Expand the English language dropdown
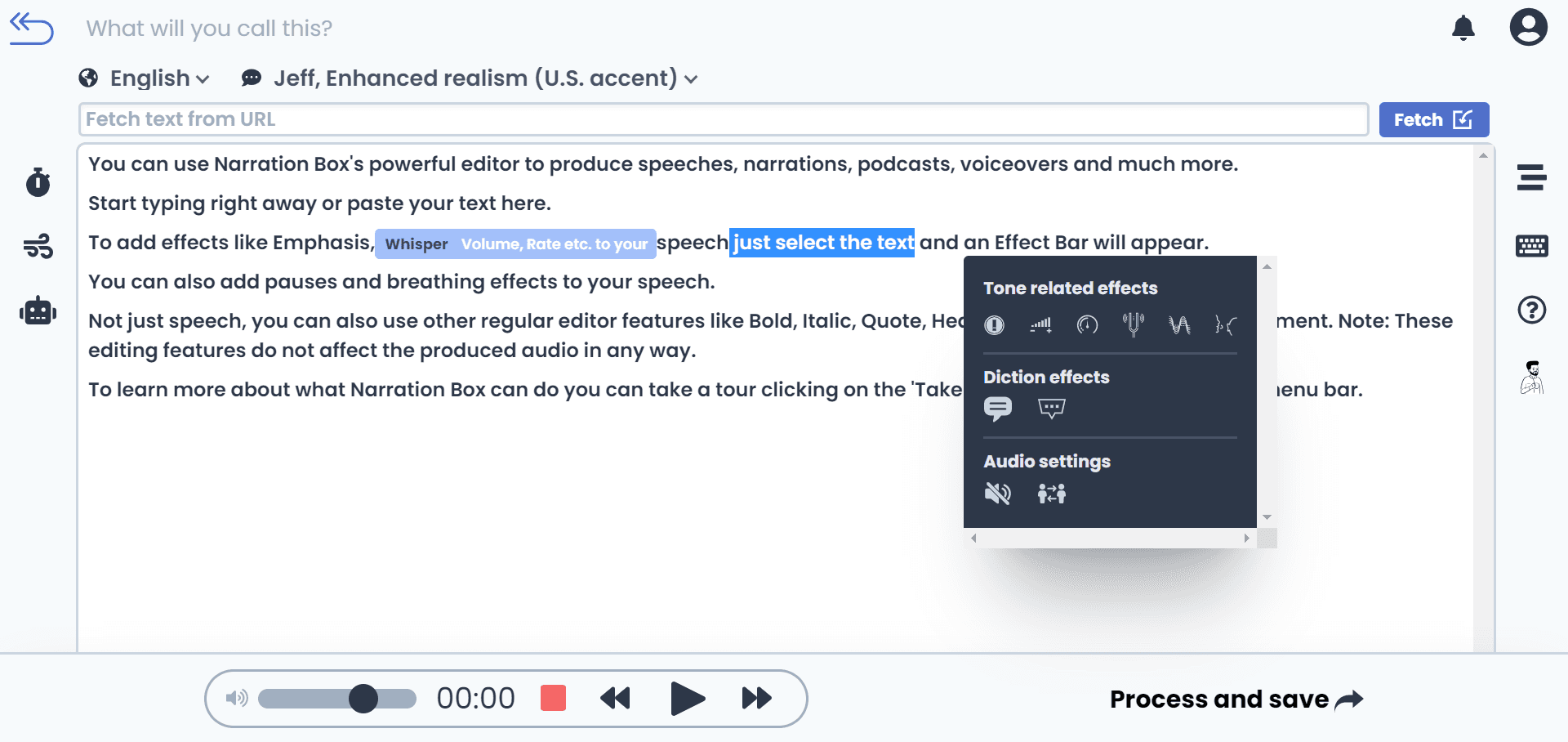1568x742 pixels. (x=159, y=78)
